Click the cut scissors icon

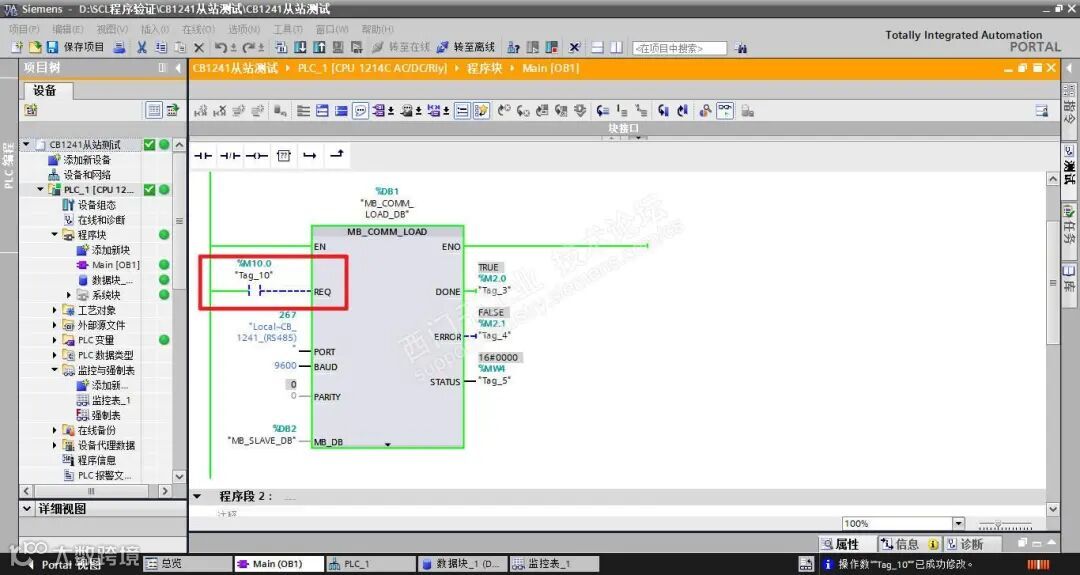tap(142, 47)
